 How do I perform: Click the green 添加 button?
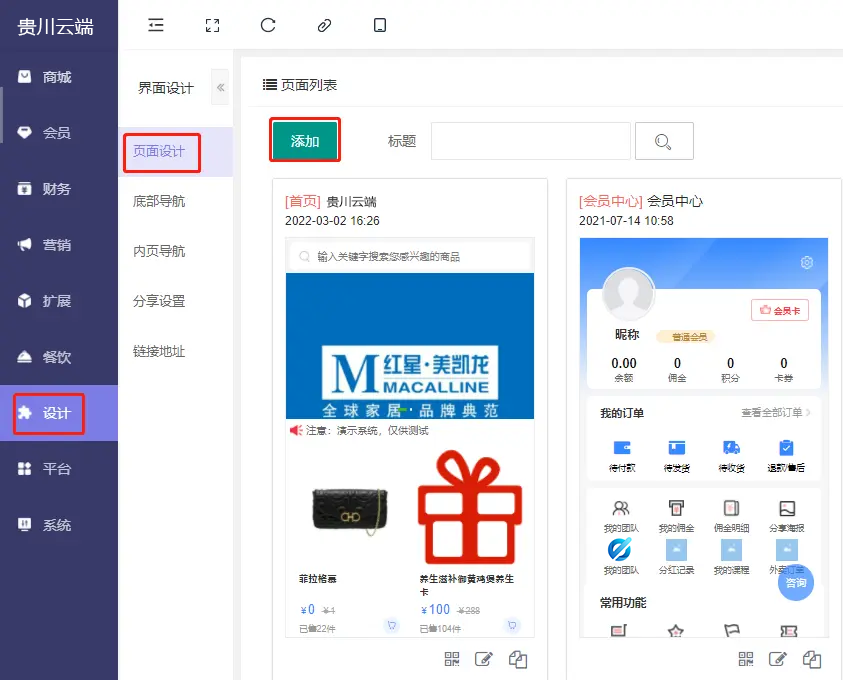click(x=305, y=141)
